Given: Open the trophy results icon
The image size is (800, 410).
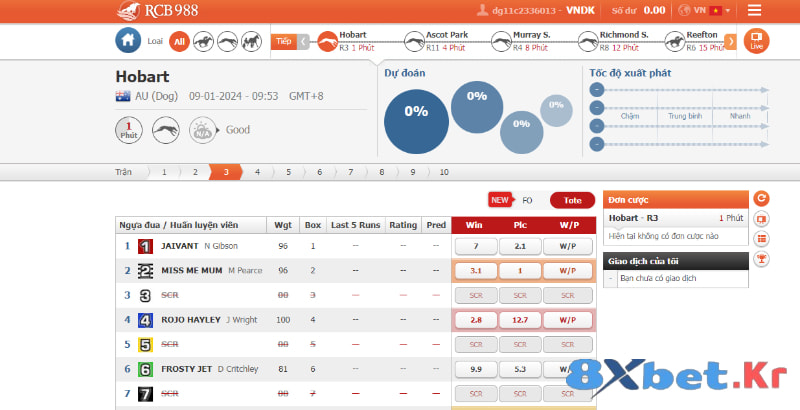Looking at the screenshot, I should click(x=762, y=259).
